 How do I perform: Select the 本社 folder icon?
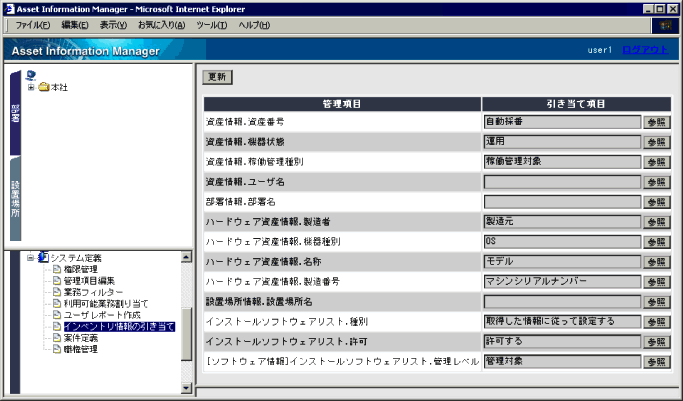coord(44,87)
